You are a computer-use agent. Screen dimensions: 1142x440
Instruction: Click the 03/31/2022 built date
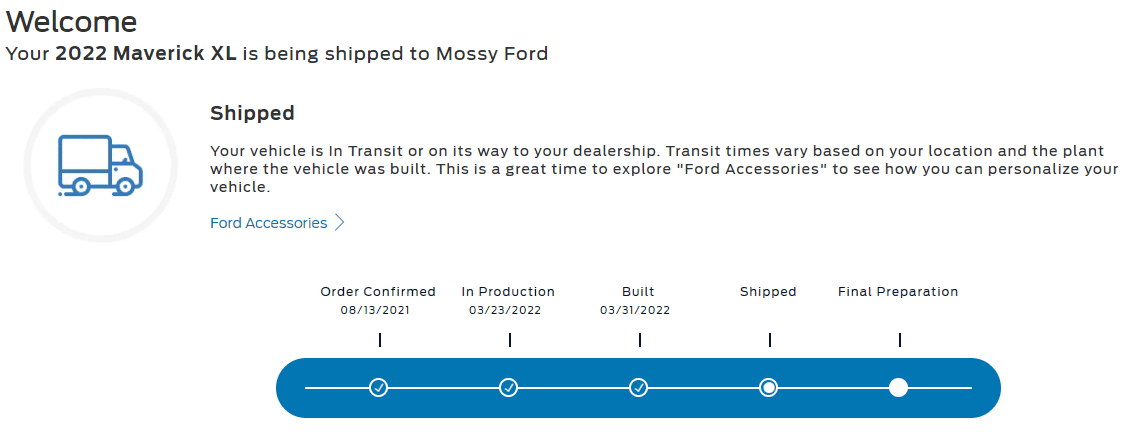(635, 310)
